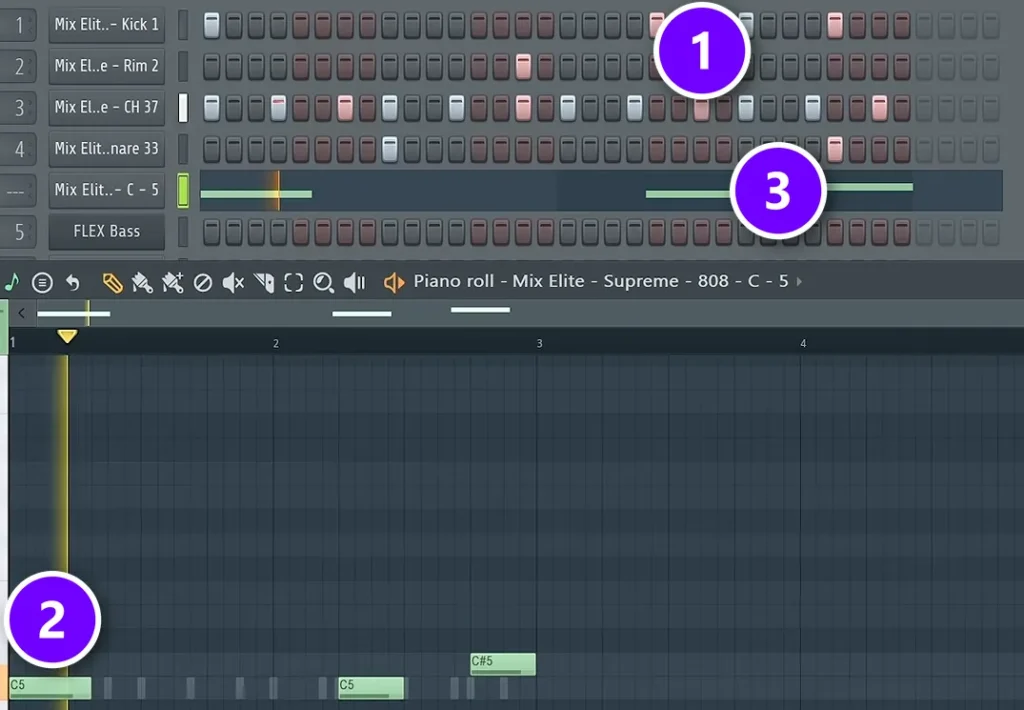The width and height of the screenshot is (1024, 710).
Task: Toggle green select LED of C - 5 channel
Action: (x=183, y=191)
